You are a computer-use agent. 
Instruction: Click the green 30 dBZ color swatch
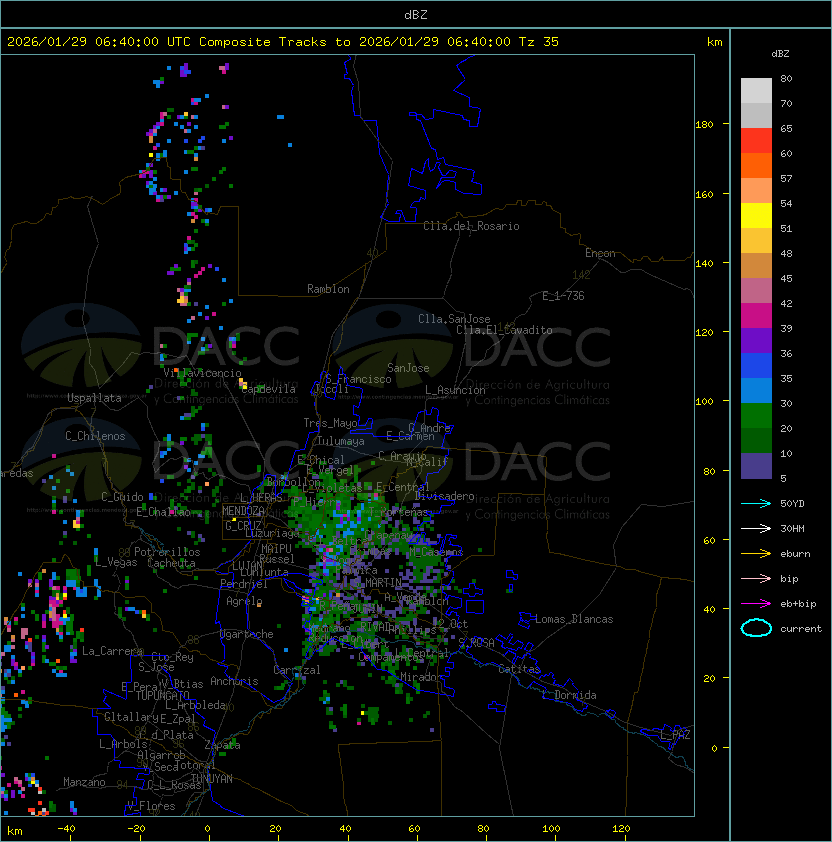[x=756, y=415]
